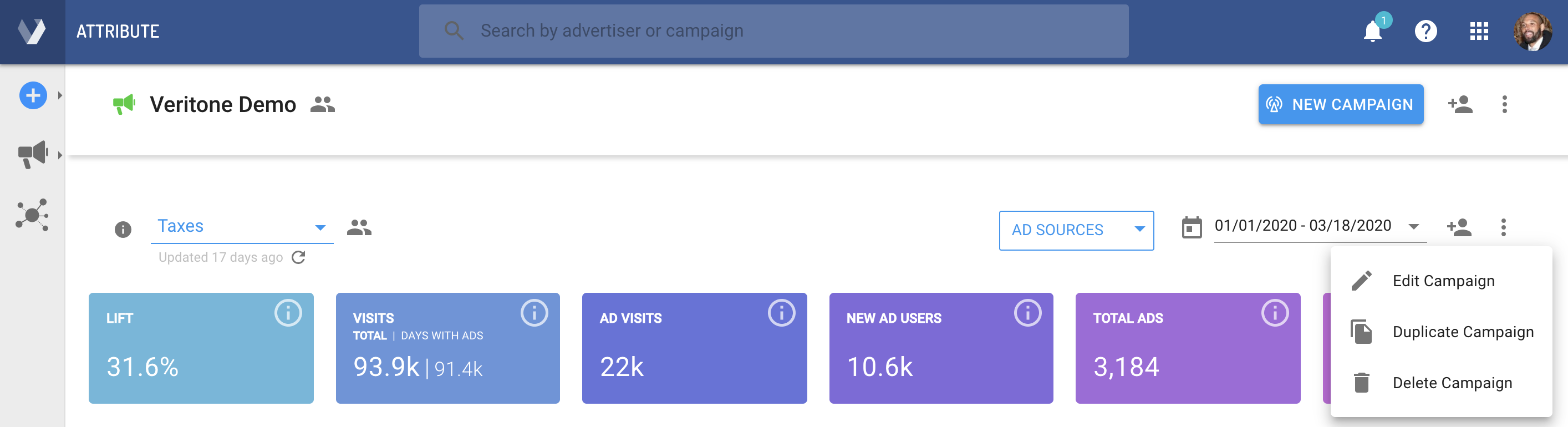
Task: Open the user profile avatar
Action: point(1532,31)
